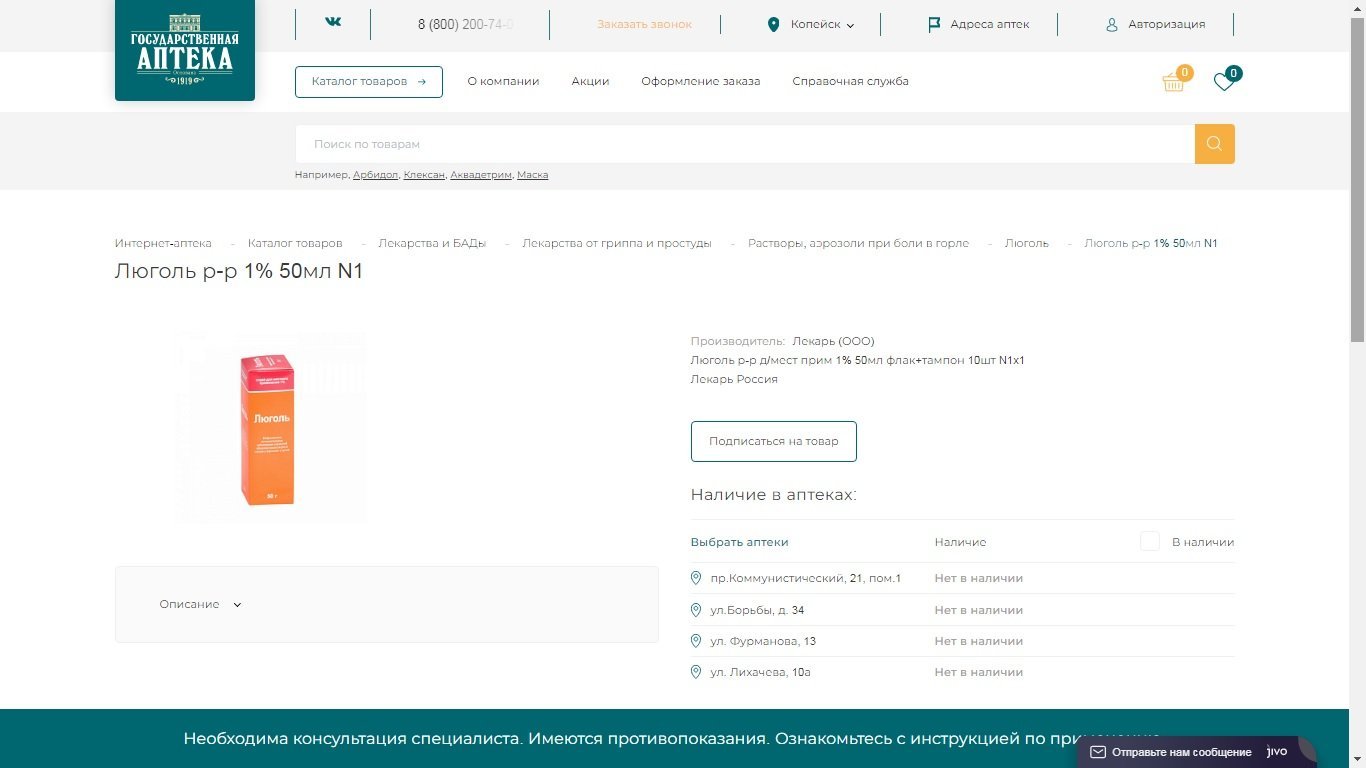Open Справочная служба menu item
The width and height of the screenshot is (1366, 768).
(850, 81)
